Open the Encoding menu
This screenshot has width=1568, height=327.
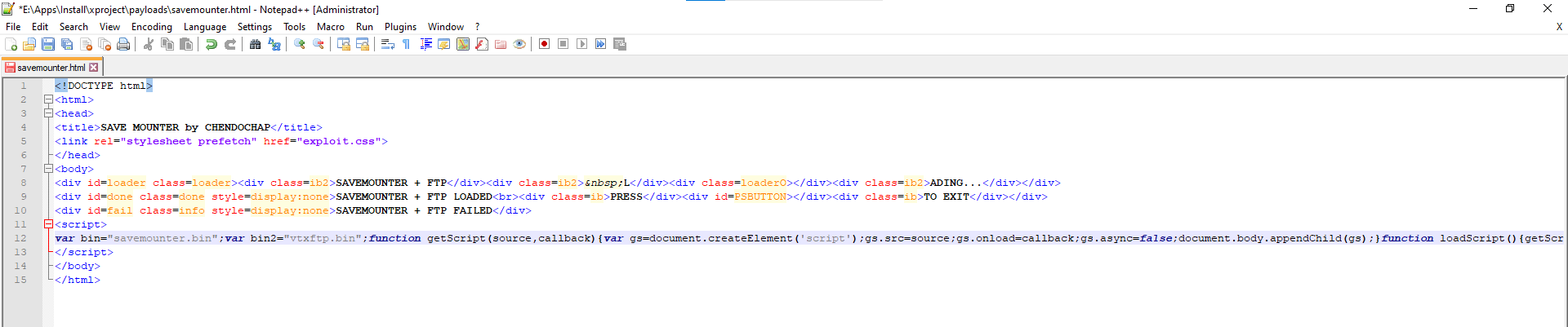(152, 27)
